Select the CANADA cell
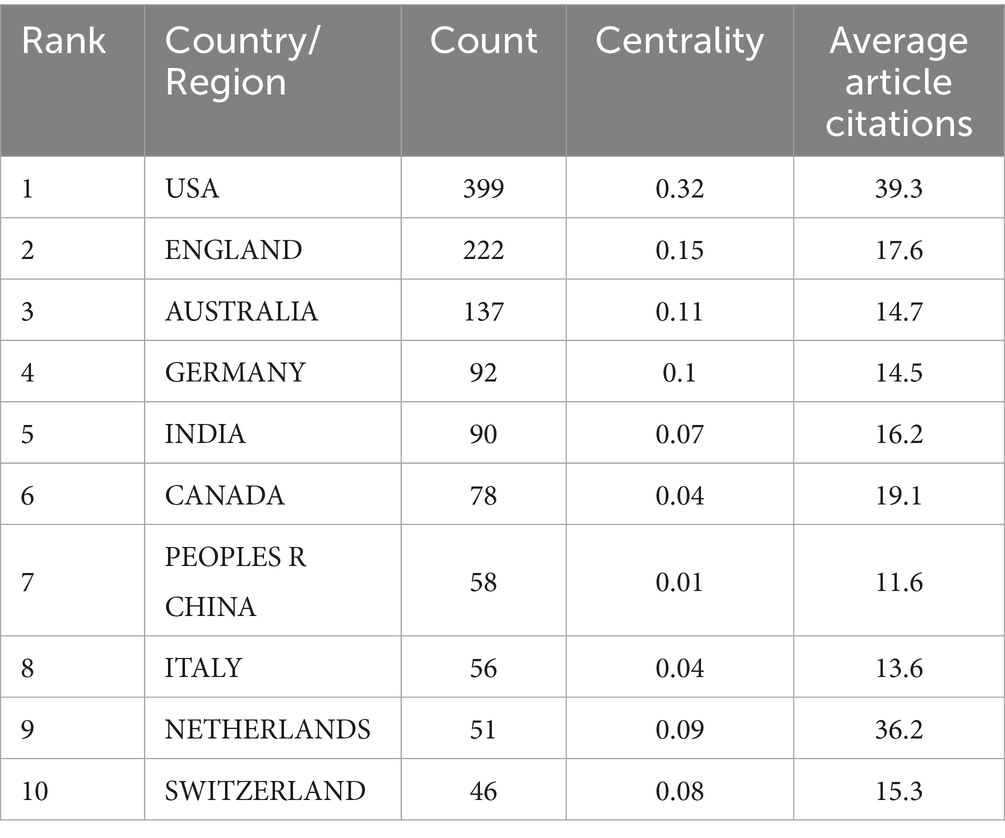Viewport: 1005px width, 838px height. pos(225,495)
